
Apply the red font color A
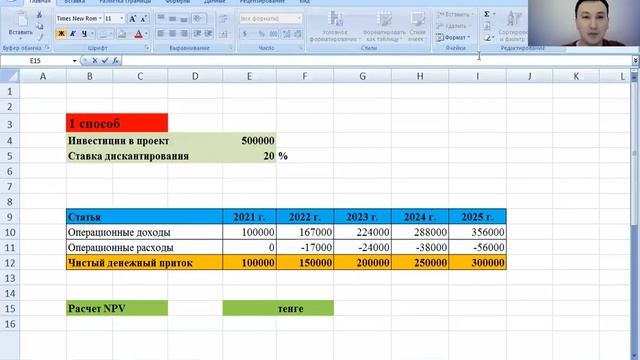pos(138,34)
